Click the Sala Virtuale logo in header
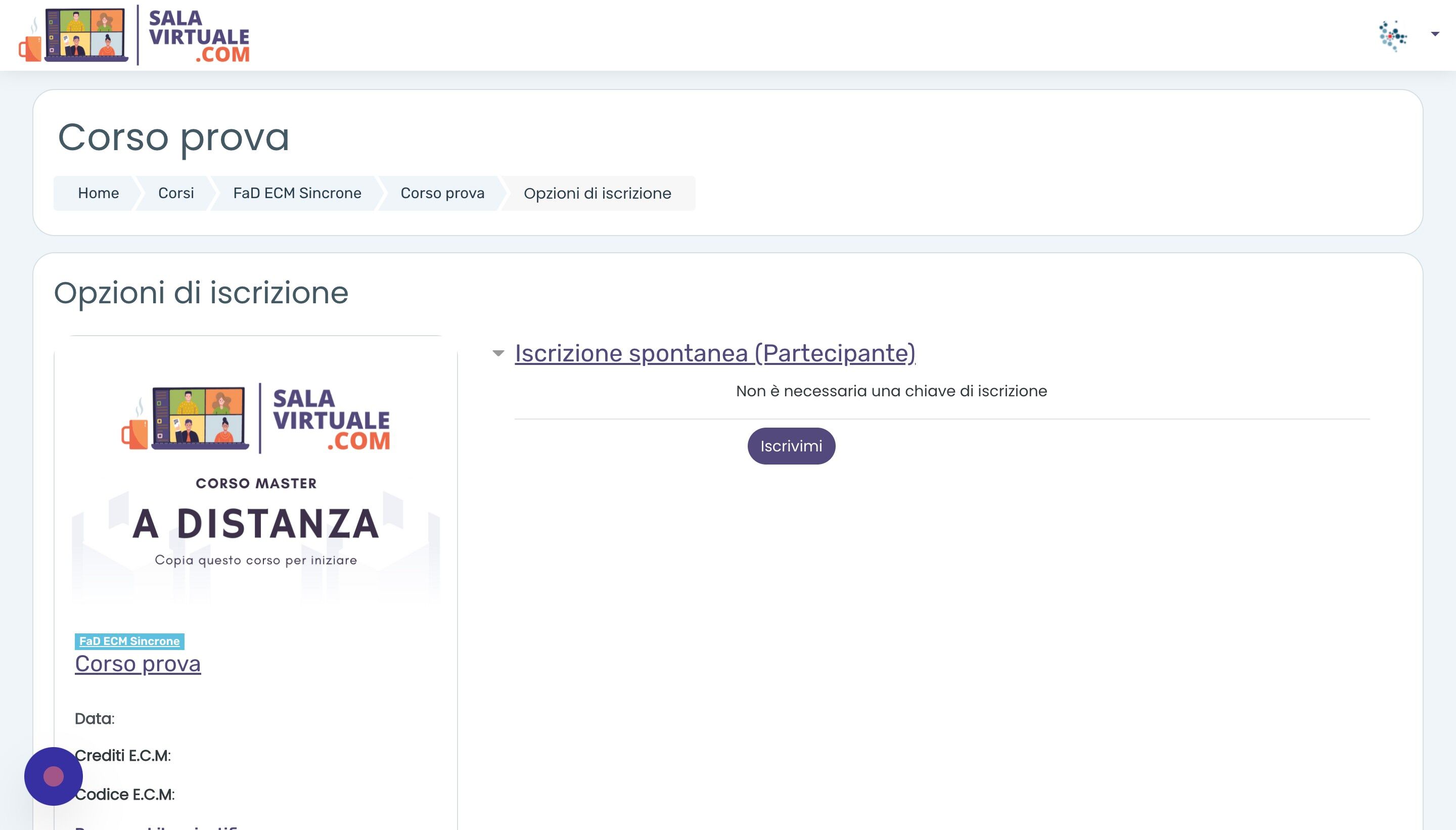The image size is (1456, 830). coord(134,35)
